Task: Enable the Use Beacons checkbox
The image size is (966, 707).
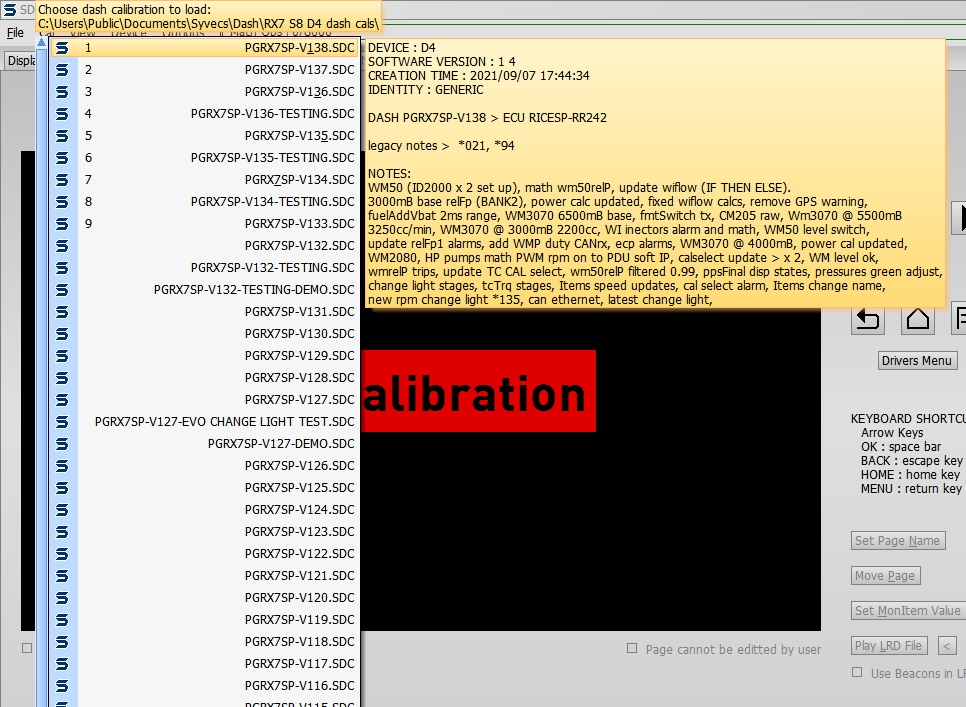Action: tap(857, 673)
